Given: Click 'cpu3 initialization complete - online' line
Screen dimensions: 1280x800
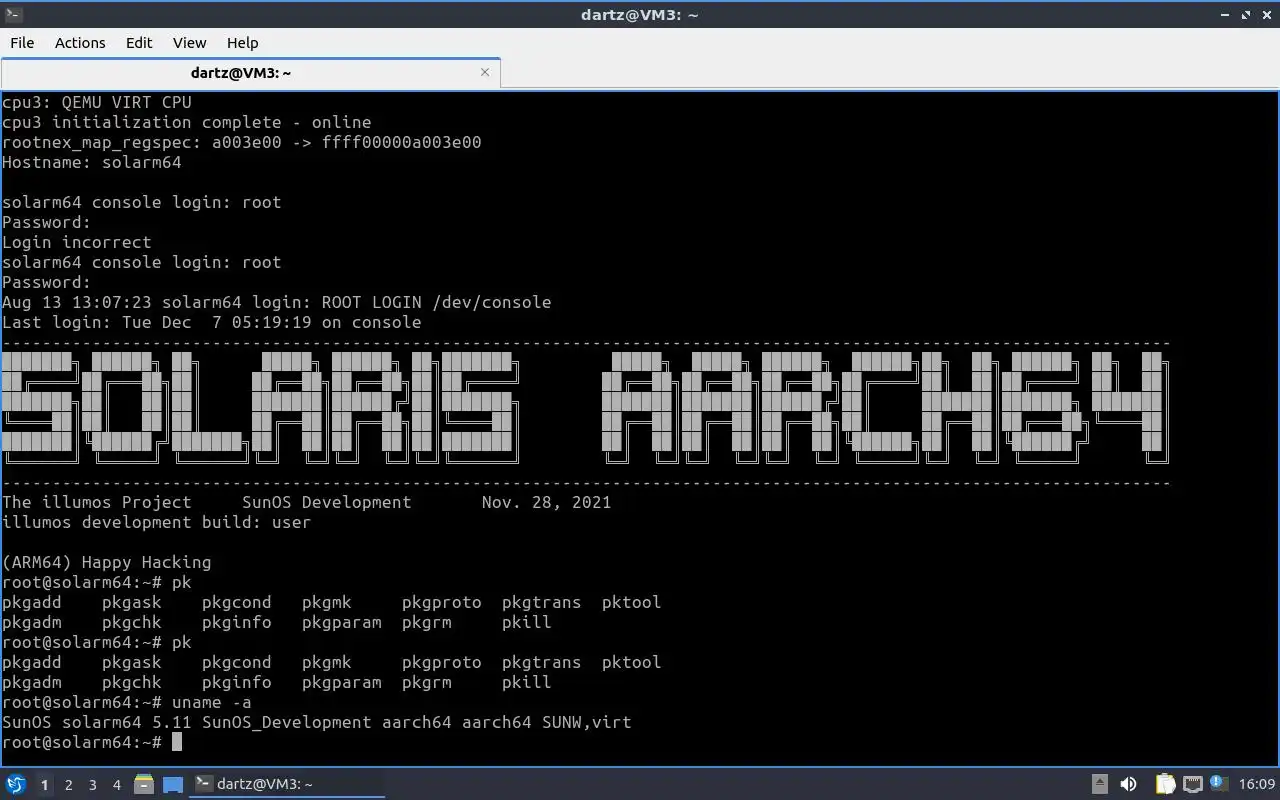Looking at the screenshot, I should tap(187, 122).
